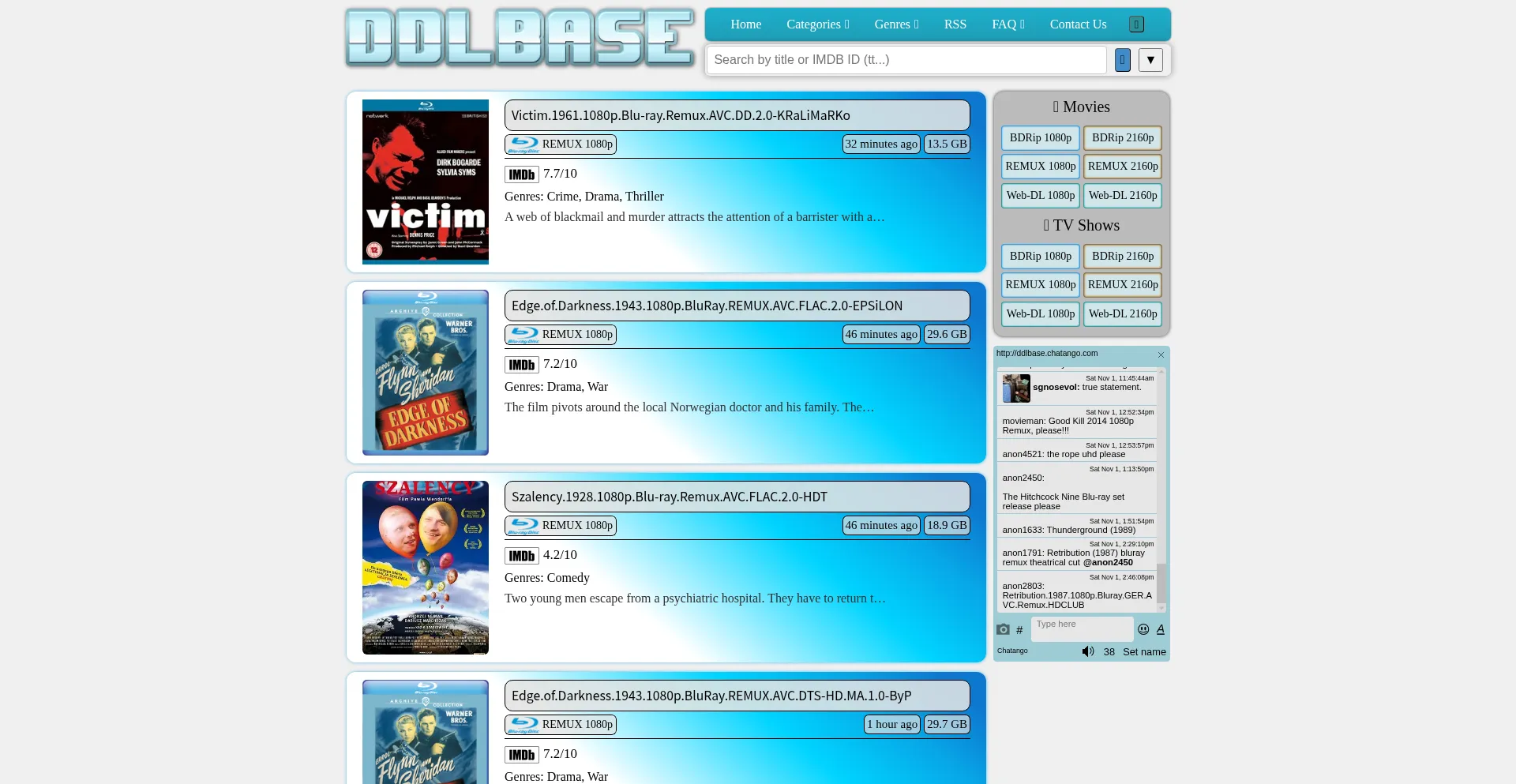Open the Victim Blu-ray cover thumbnail
This screenshot has width=1516, height=784.
point(425,182)
